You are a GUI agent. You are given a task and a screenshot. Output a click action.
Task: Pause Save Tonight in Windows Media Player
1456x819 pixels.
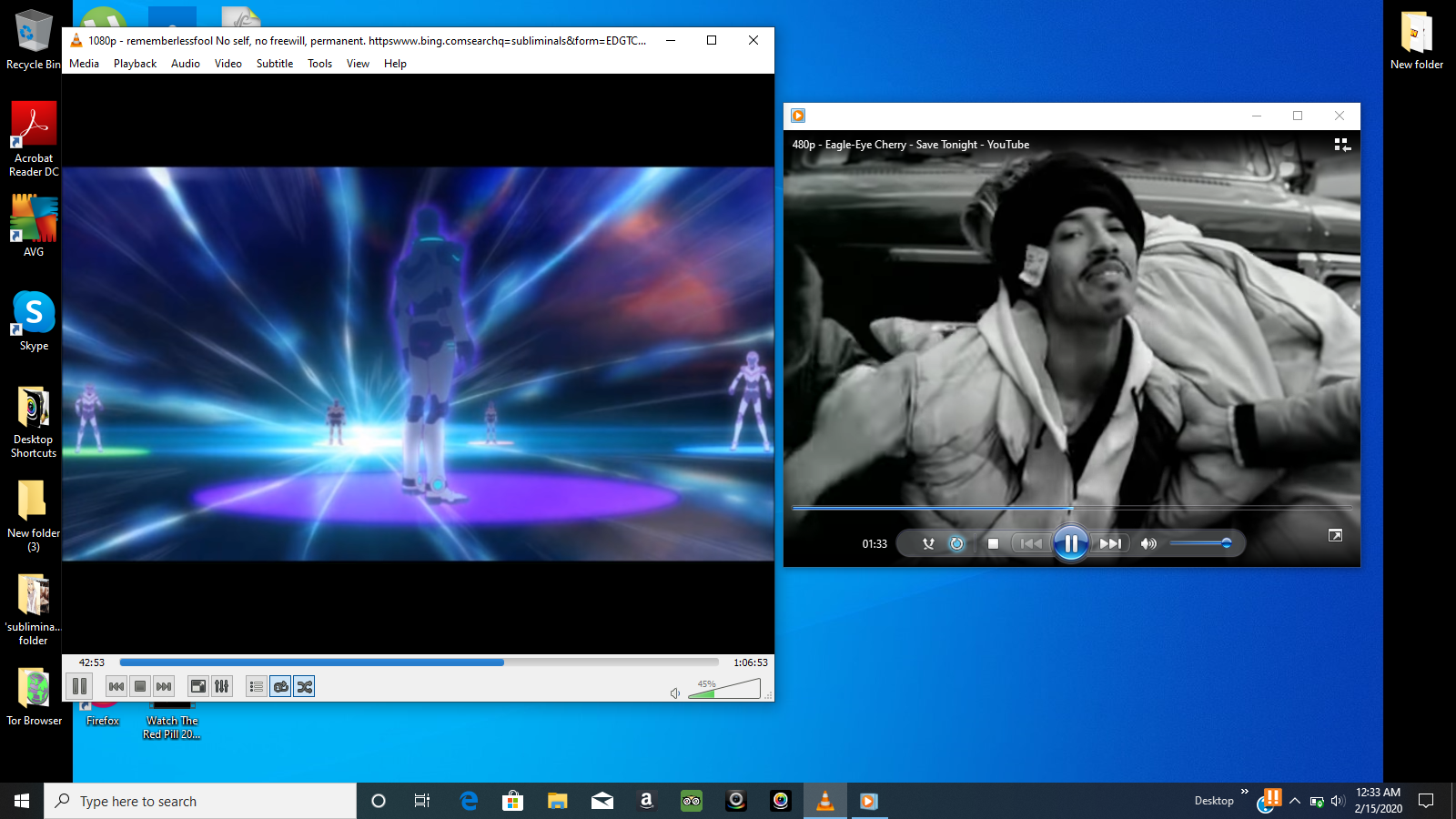pyautogui.click(x=1071, y=543)
